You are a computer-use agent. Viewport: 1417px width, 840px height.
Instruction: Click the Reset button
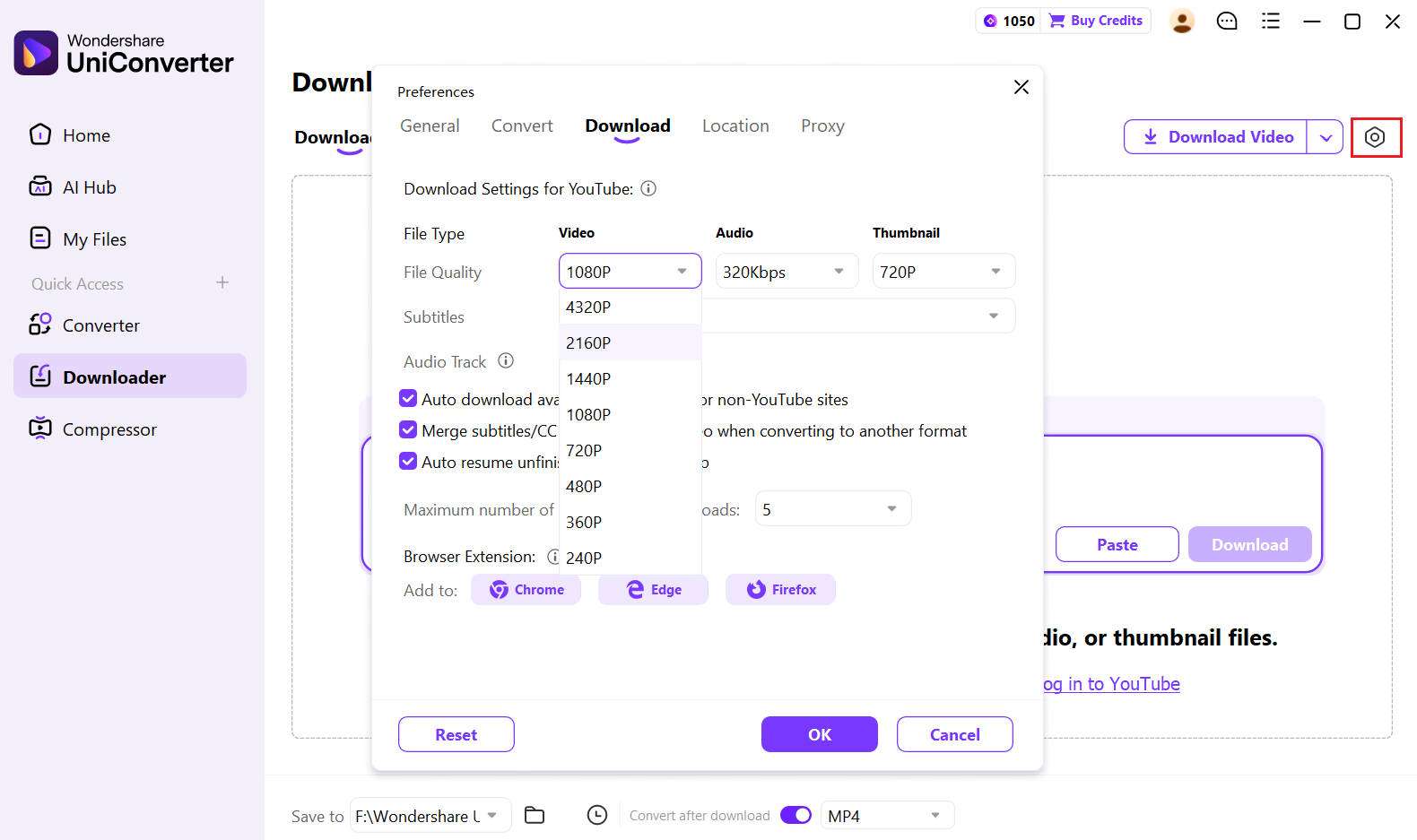click(456, 734)
